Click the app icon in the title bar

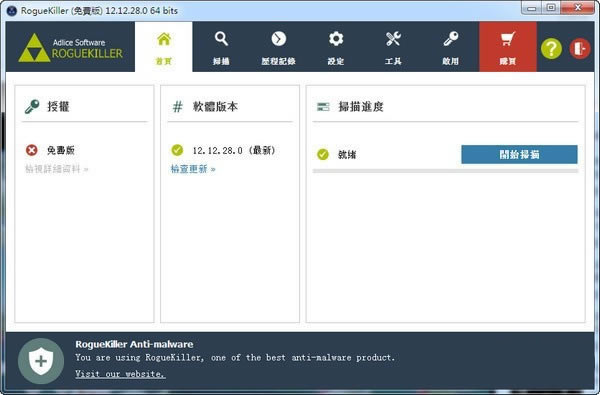12,10
